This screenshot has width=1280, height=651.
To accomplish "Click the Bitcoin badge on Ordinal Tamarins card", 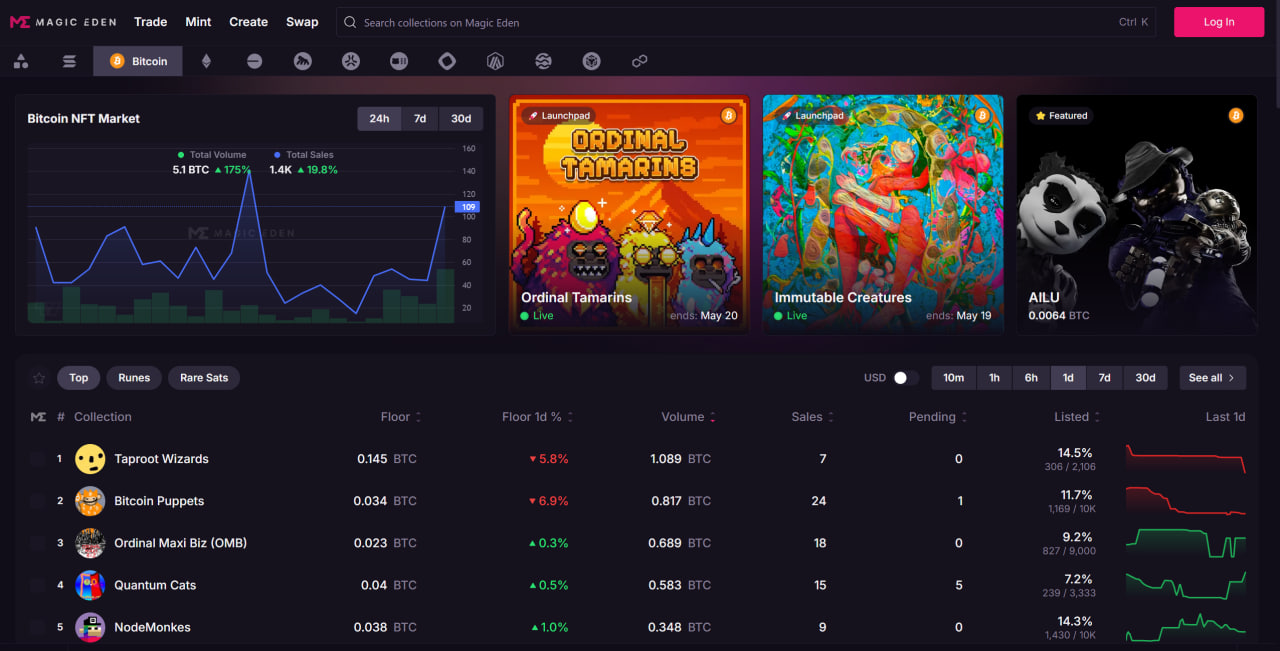I will [728, 116].
